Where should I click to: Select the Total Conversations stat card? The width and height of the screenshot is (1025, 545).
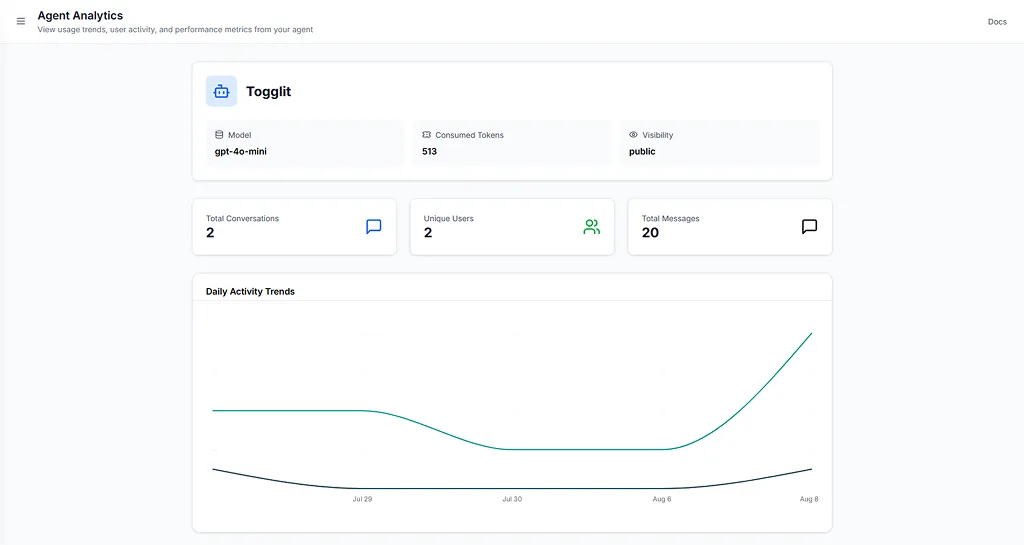pos(294,227)
